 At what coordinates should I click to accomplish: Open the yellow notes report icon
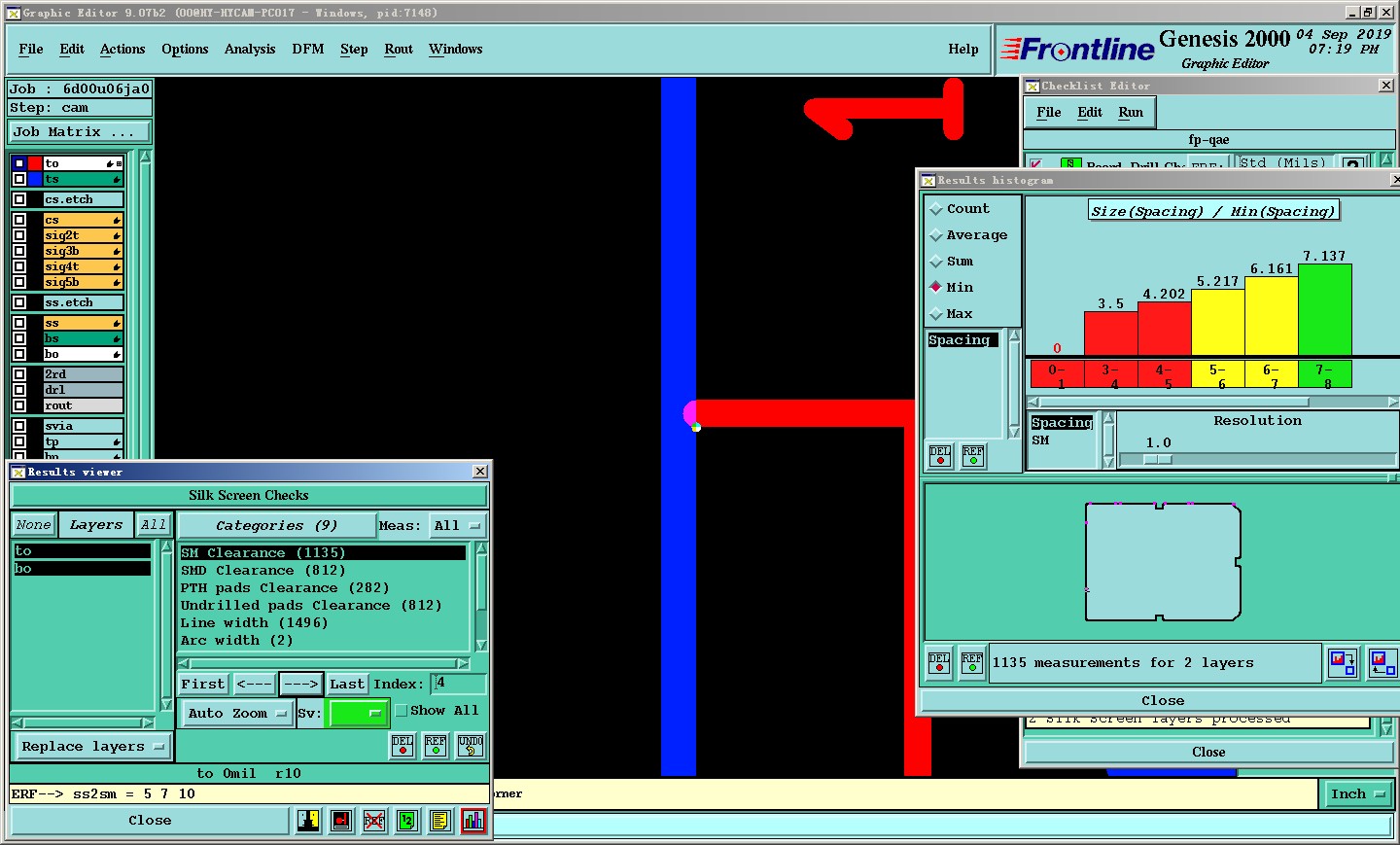pos(440,821)
